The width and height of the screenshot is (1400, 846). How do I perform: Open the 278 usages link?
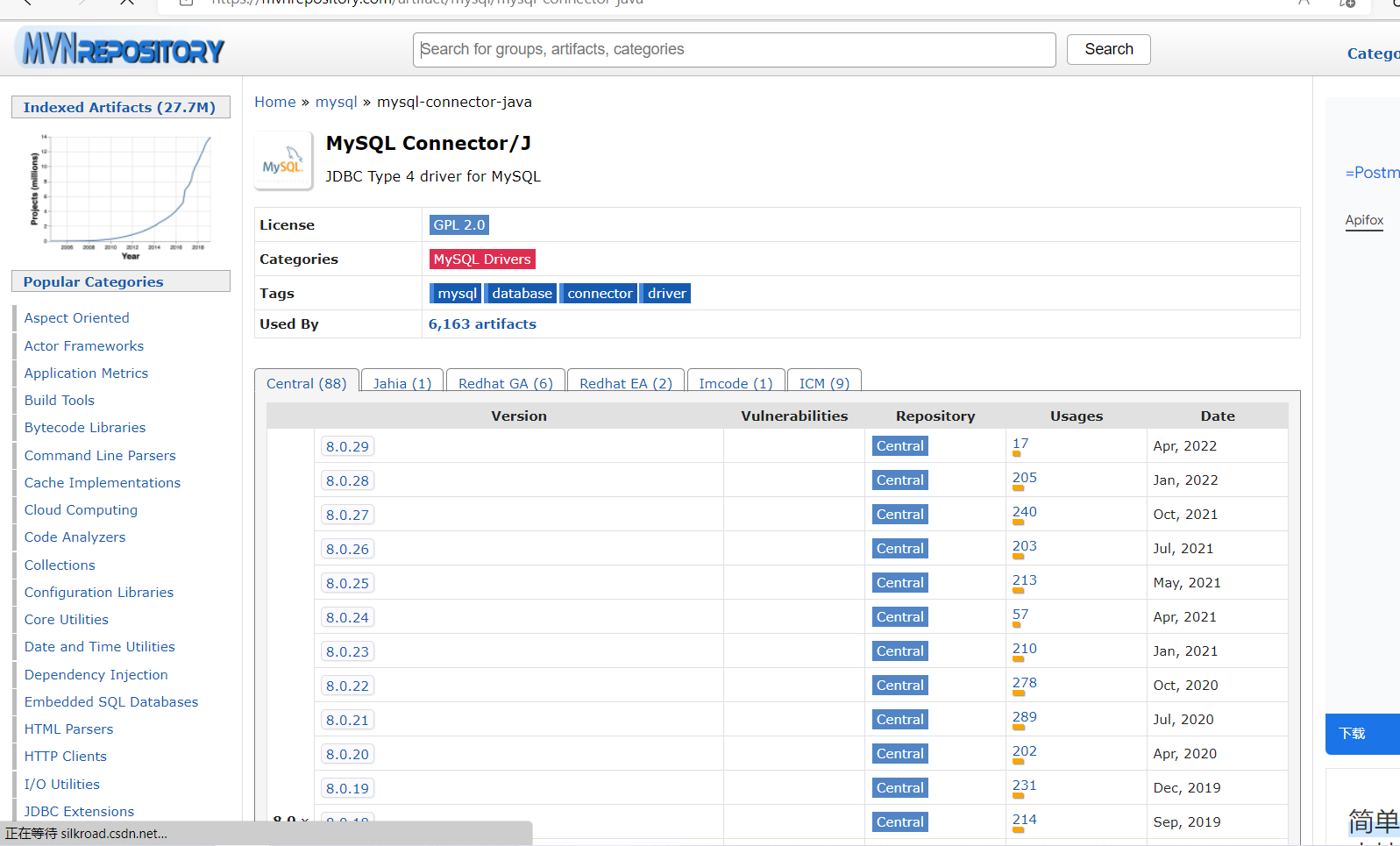[x=1024, y=683]
